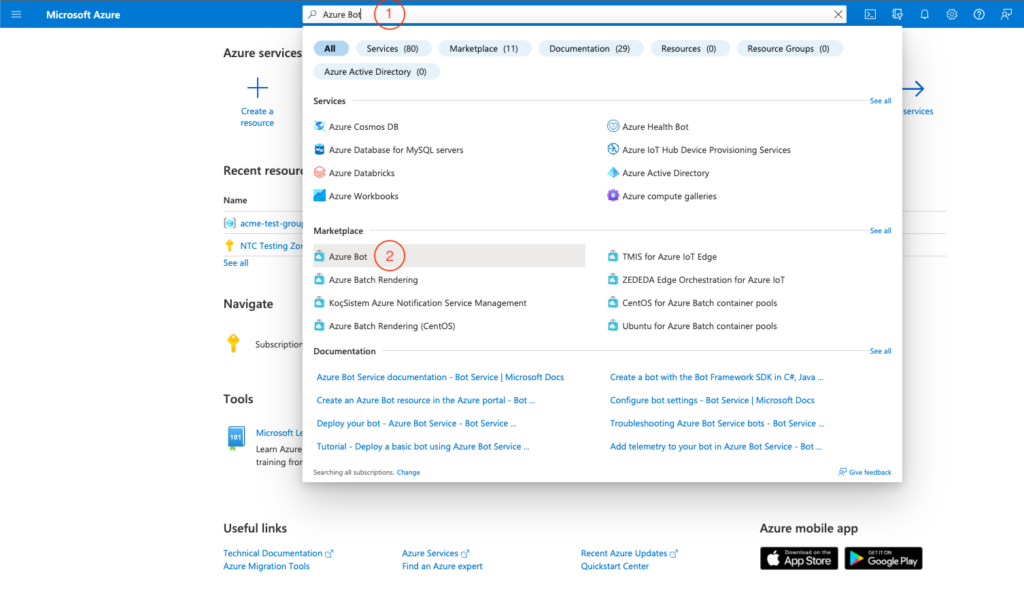Viewport: 1024px width, 593px height.
Task: Open the Help question mark icon
Action: [x=978, y=14]
